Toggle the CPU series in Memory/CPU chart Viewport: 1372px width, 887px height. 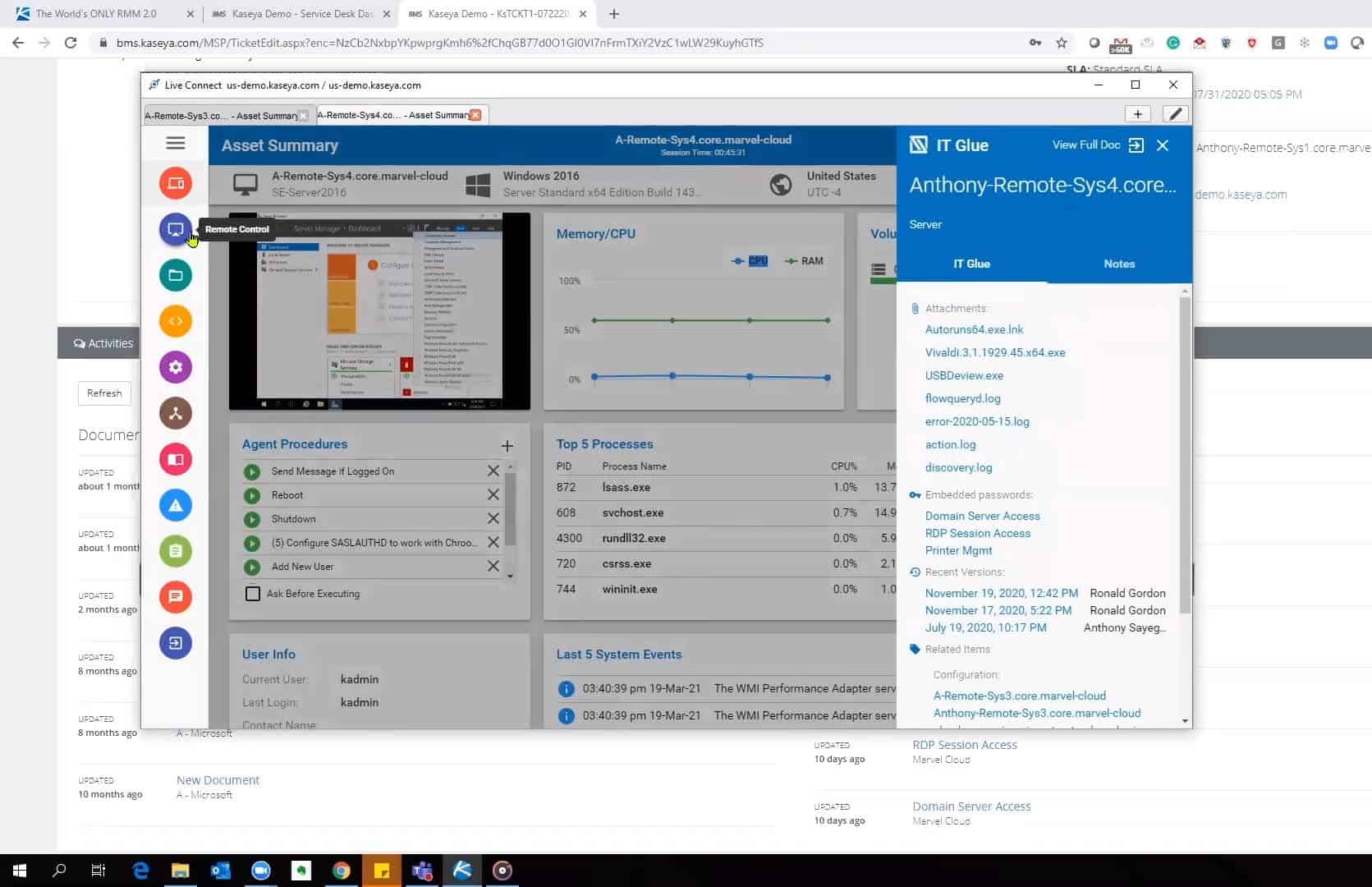tap(750, 260)
